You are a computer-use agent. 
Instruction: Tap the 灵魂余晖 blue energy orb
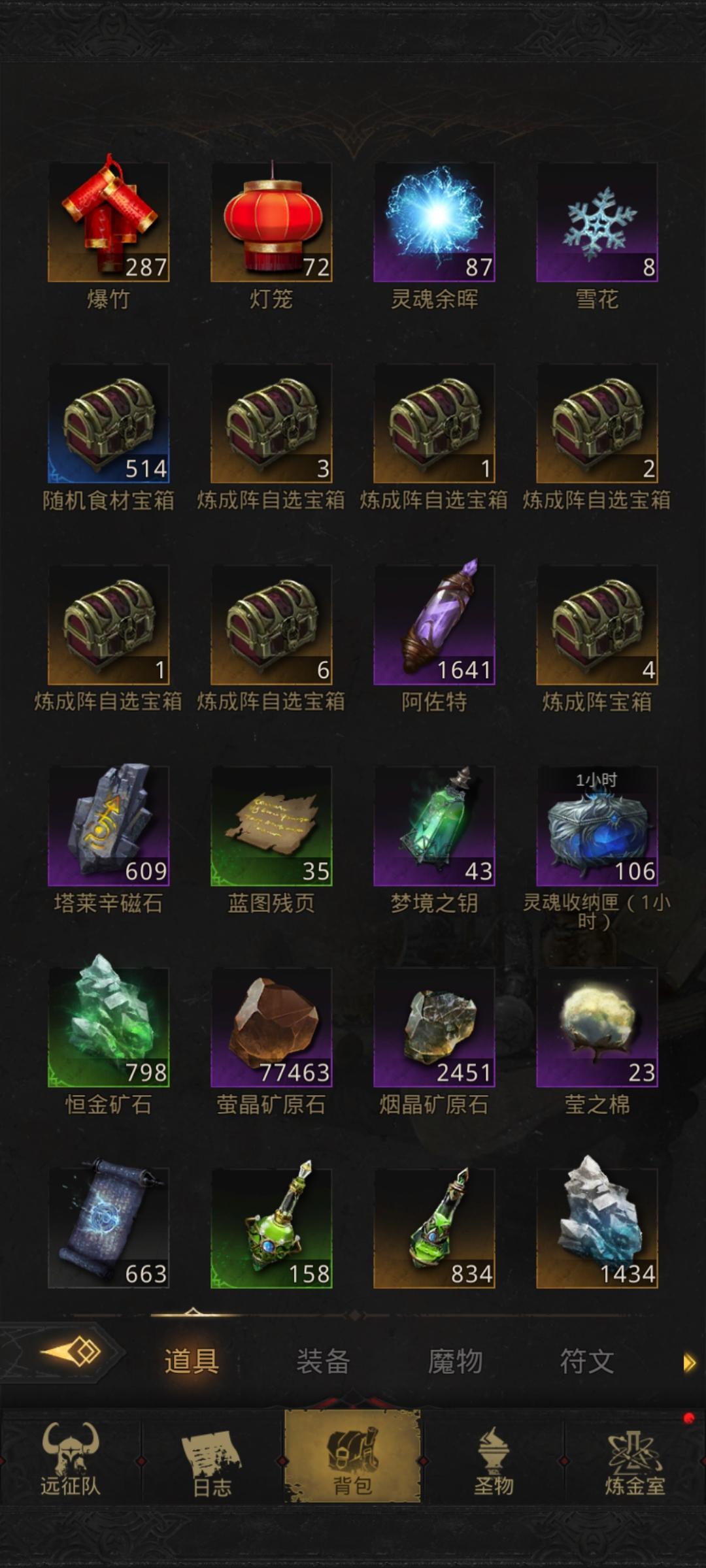[x=434, y=222]
